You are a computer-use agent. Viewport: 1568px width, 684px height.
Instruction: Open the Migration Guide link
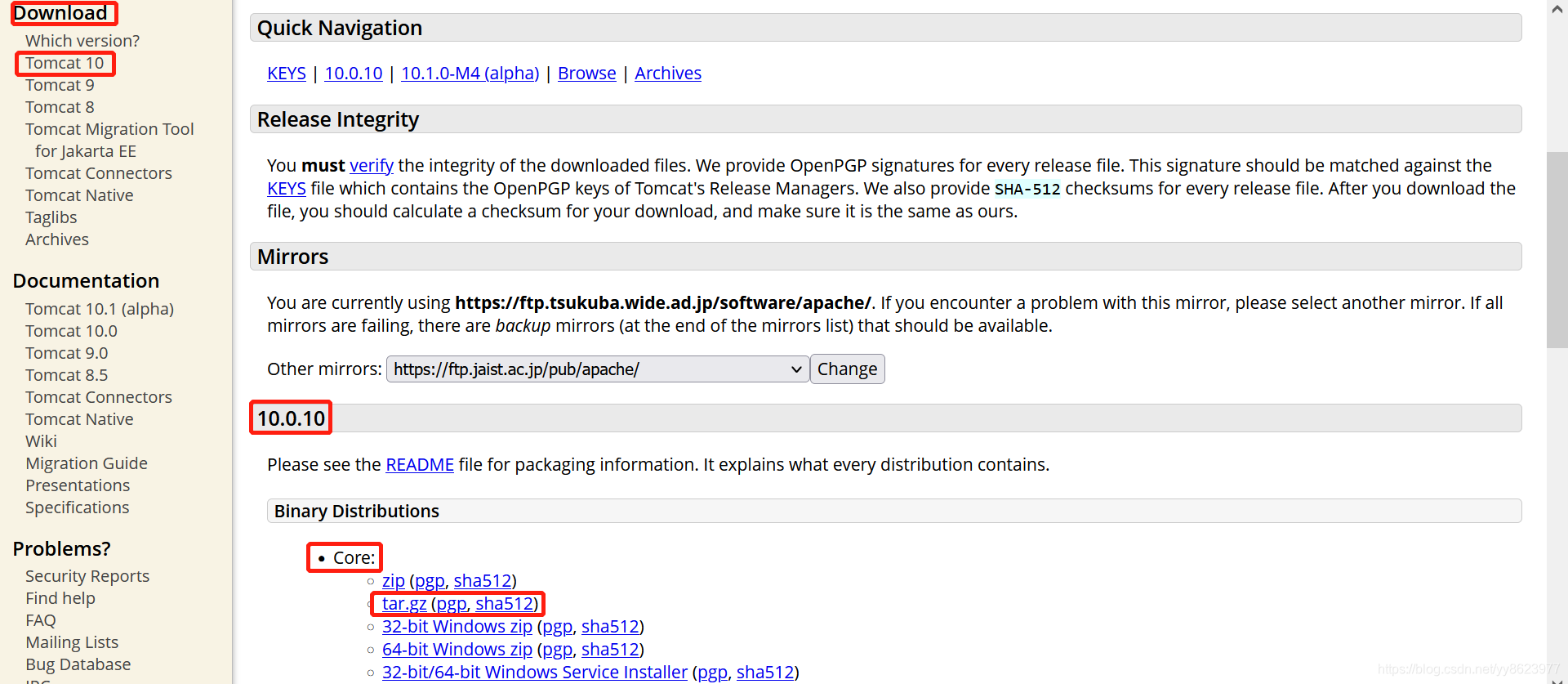(87, 463)
